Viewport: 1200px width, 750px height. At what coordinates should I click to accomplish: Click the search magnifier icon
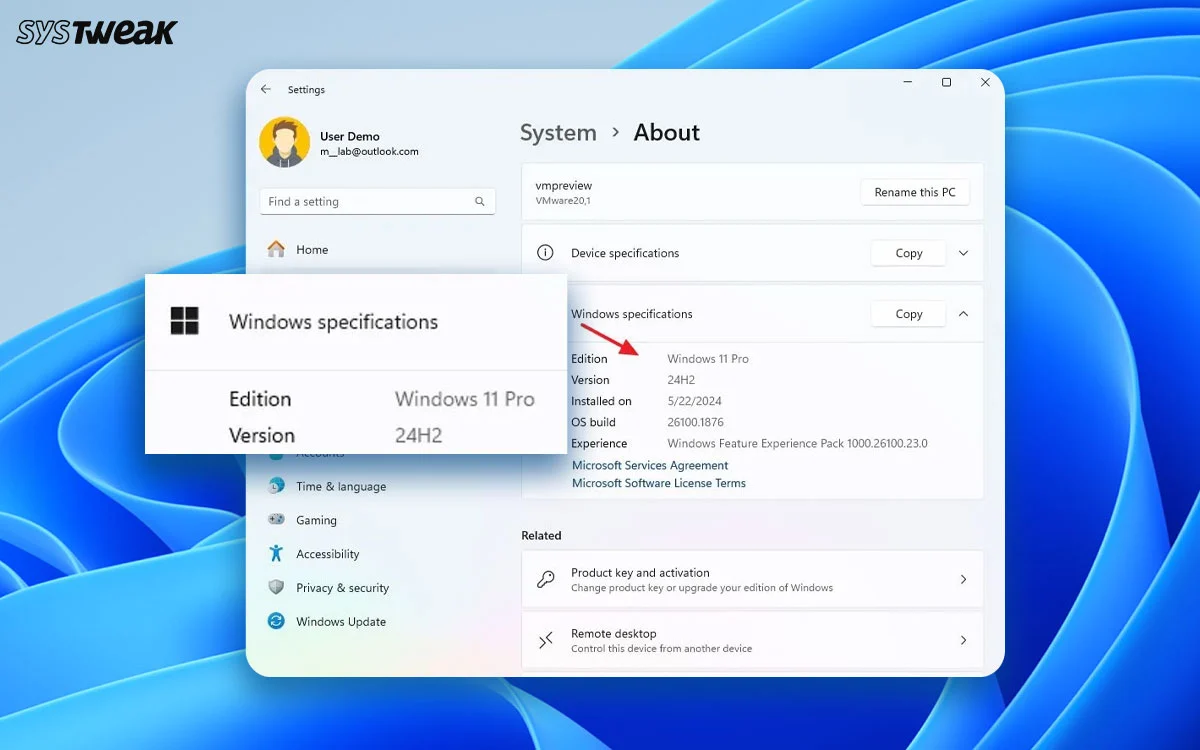(477, 201)
